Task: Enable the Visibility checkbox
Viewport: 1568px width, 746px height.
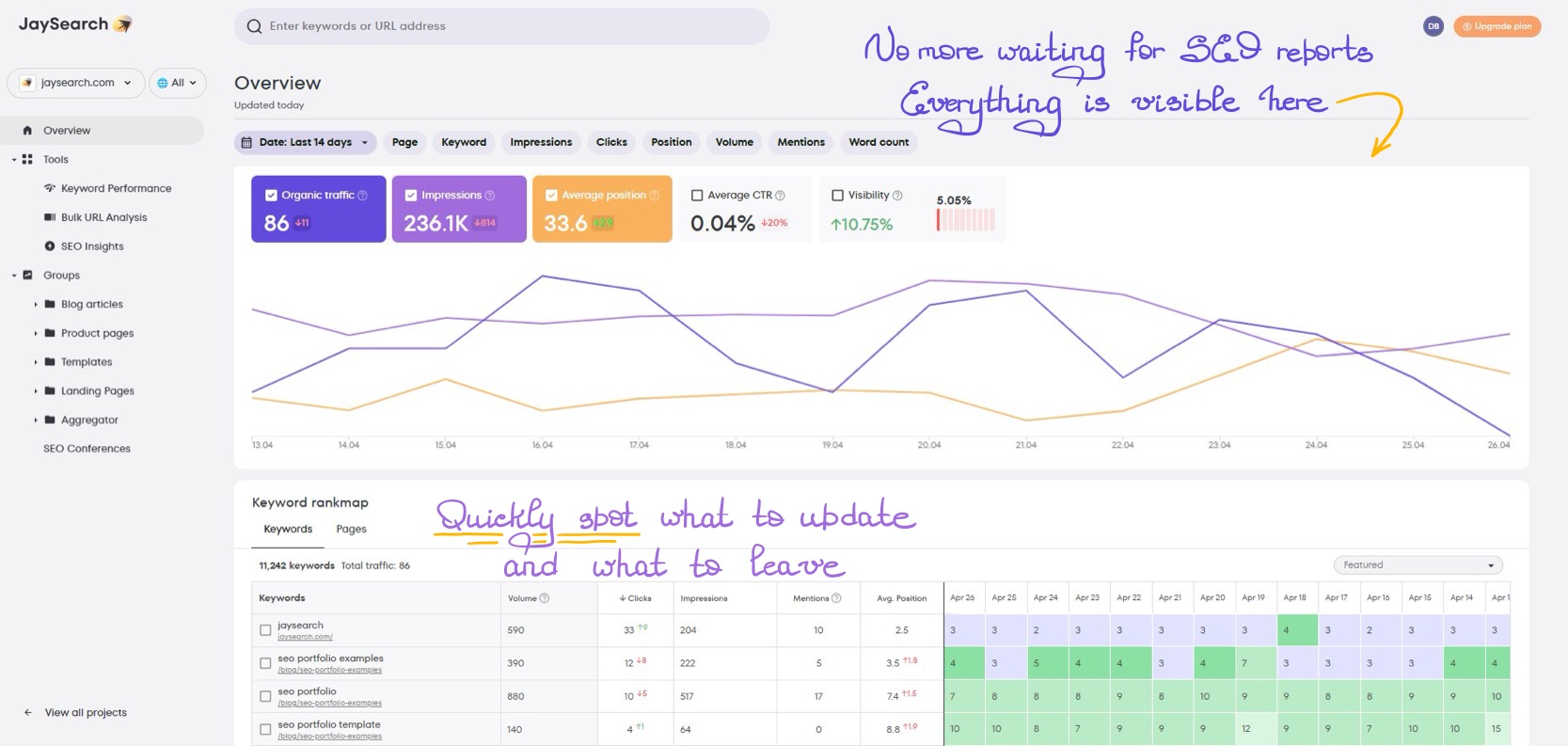Action: point(837,196)
